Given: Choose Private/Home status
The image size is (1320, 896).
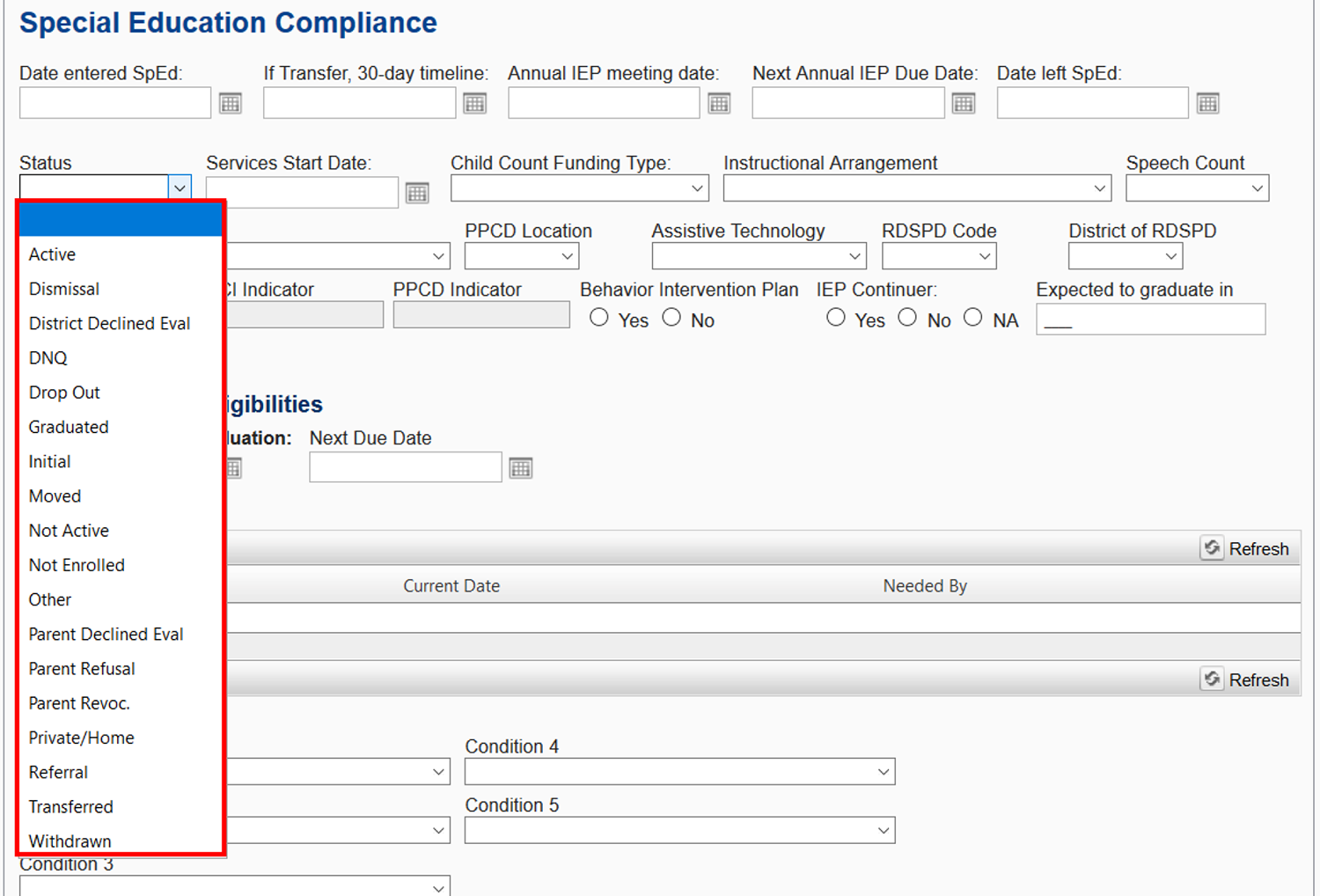Looking at the screenshot, I should click(121, 738).
